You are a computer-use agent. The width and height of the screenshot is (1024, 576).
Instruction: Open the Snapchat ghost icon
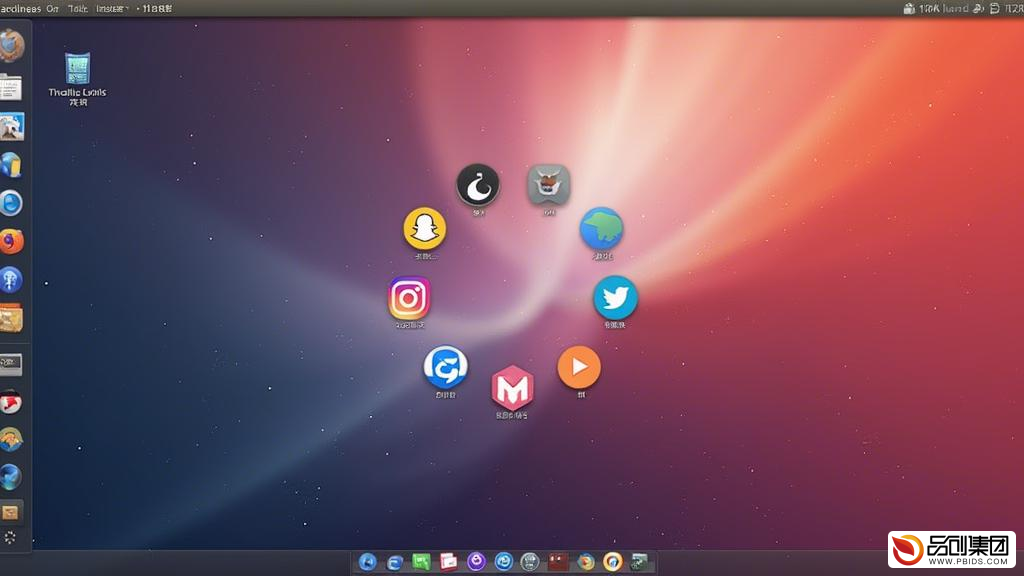pos(424,229)
